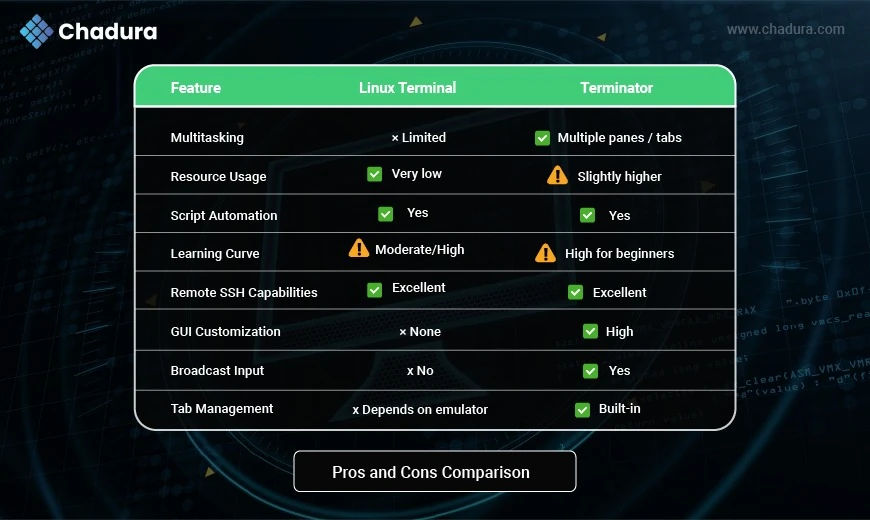
Task: Click the warning icon beside Slightly higher
Action: 557,175
